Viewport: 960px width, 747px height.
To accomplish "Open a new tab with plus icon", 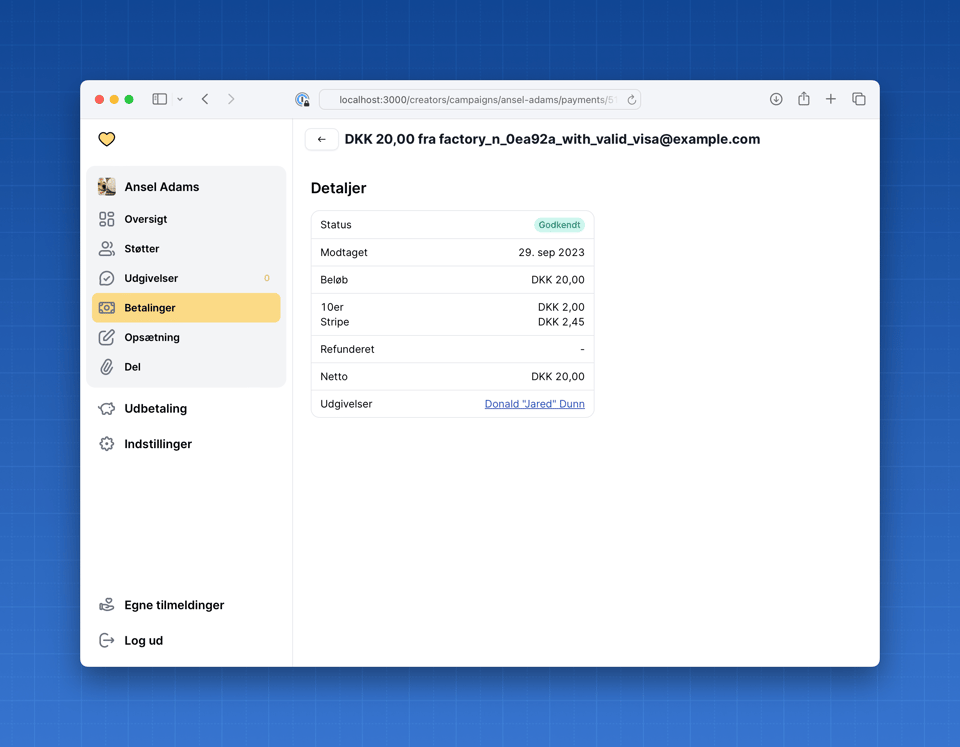I will [x=831, y=99].
